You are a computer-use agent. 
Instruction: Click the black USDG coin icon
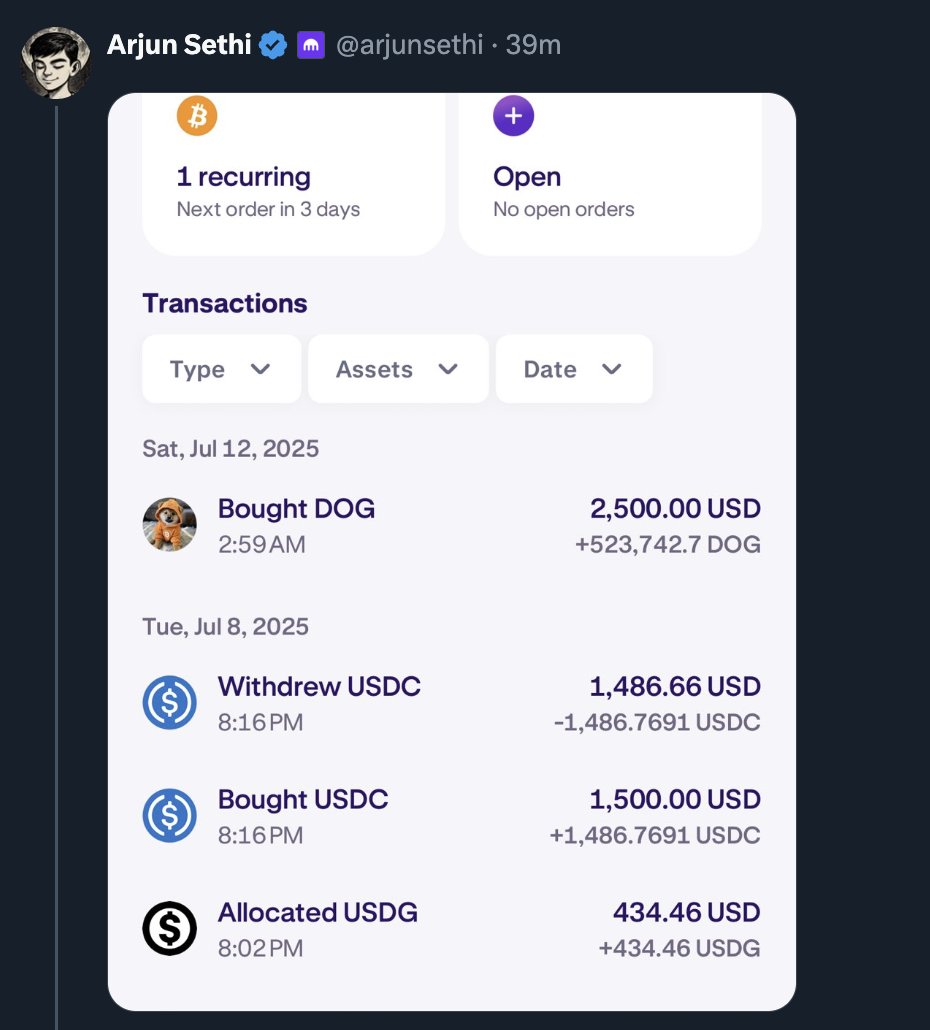(x=170, y=929)
